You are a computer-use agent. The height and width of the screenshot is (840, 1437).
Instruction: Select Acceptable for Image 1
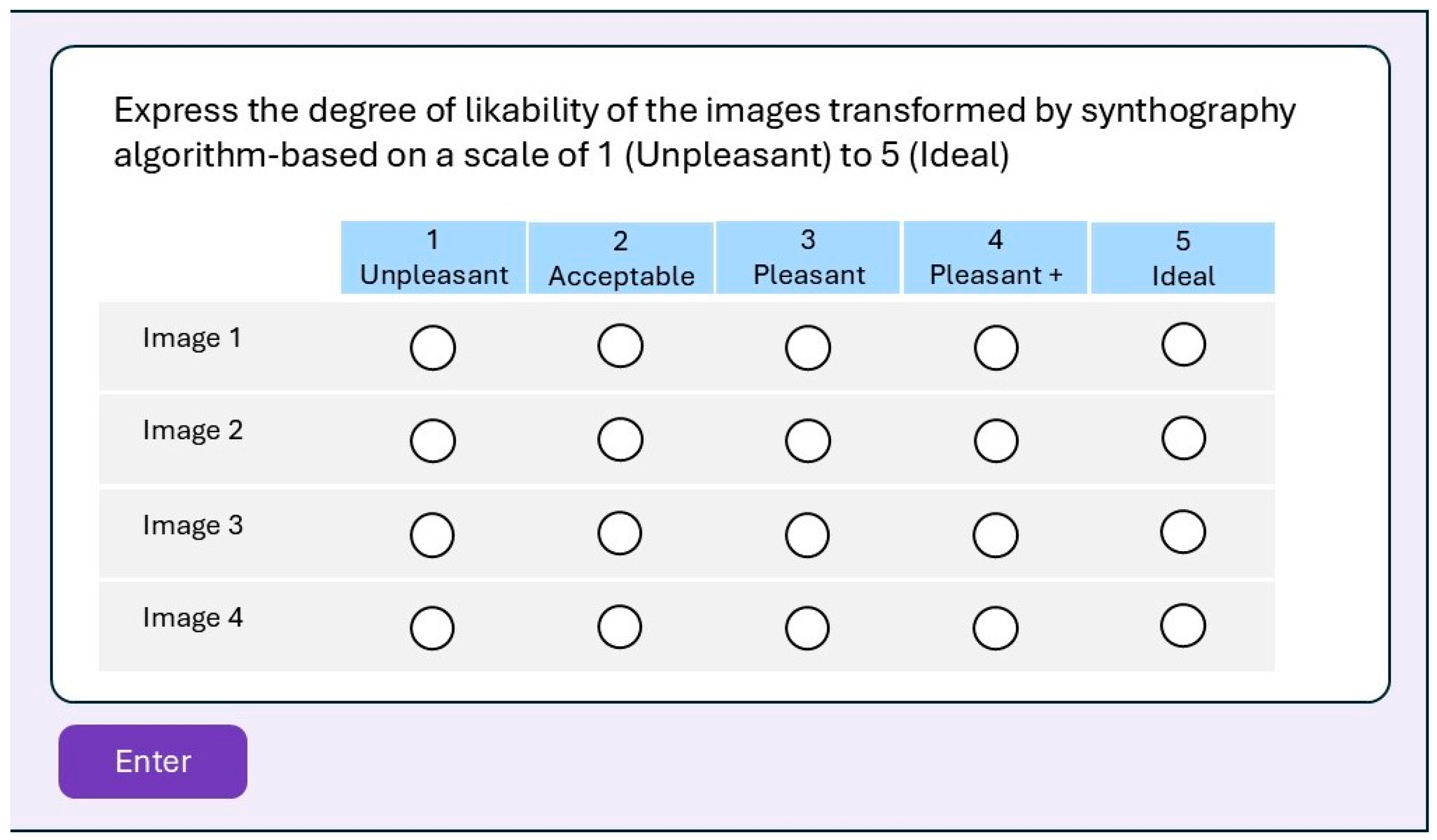click(620, 346)
